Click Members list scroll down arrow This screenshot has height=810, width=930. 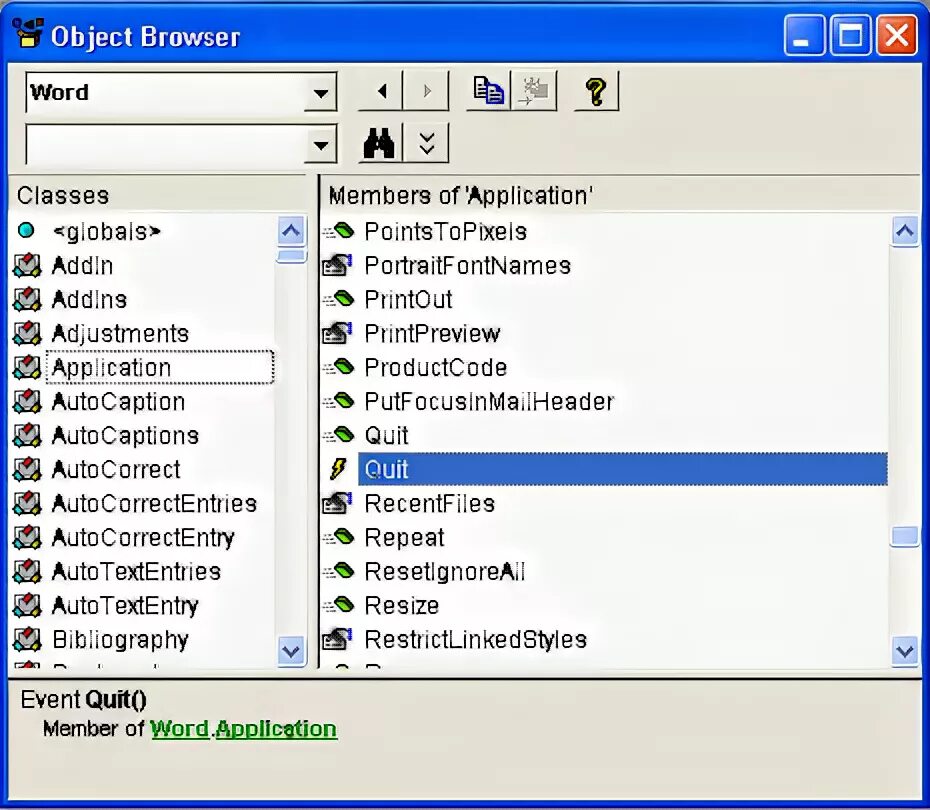click(x=905, y=651)
